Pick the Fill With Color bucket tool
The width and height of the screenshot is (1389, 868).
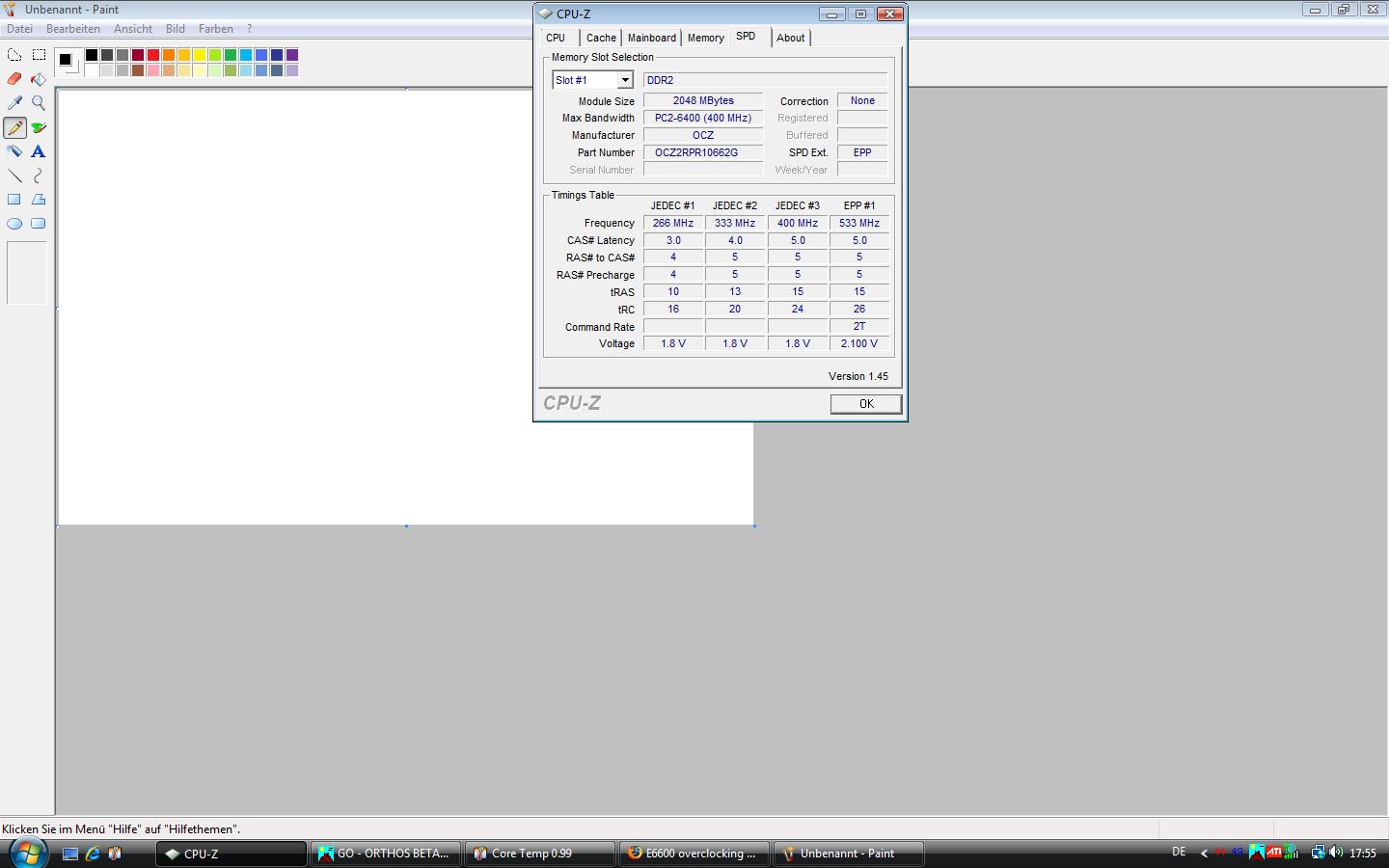pos(39,79)
